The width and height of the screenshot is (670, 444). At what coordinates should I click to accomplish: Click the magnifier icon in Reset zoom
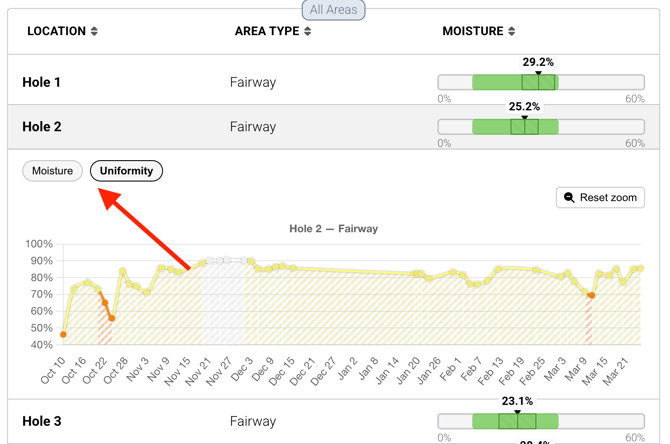point(570,198)
